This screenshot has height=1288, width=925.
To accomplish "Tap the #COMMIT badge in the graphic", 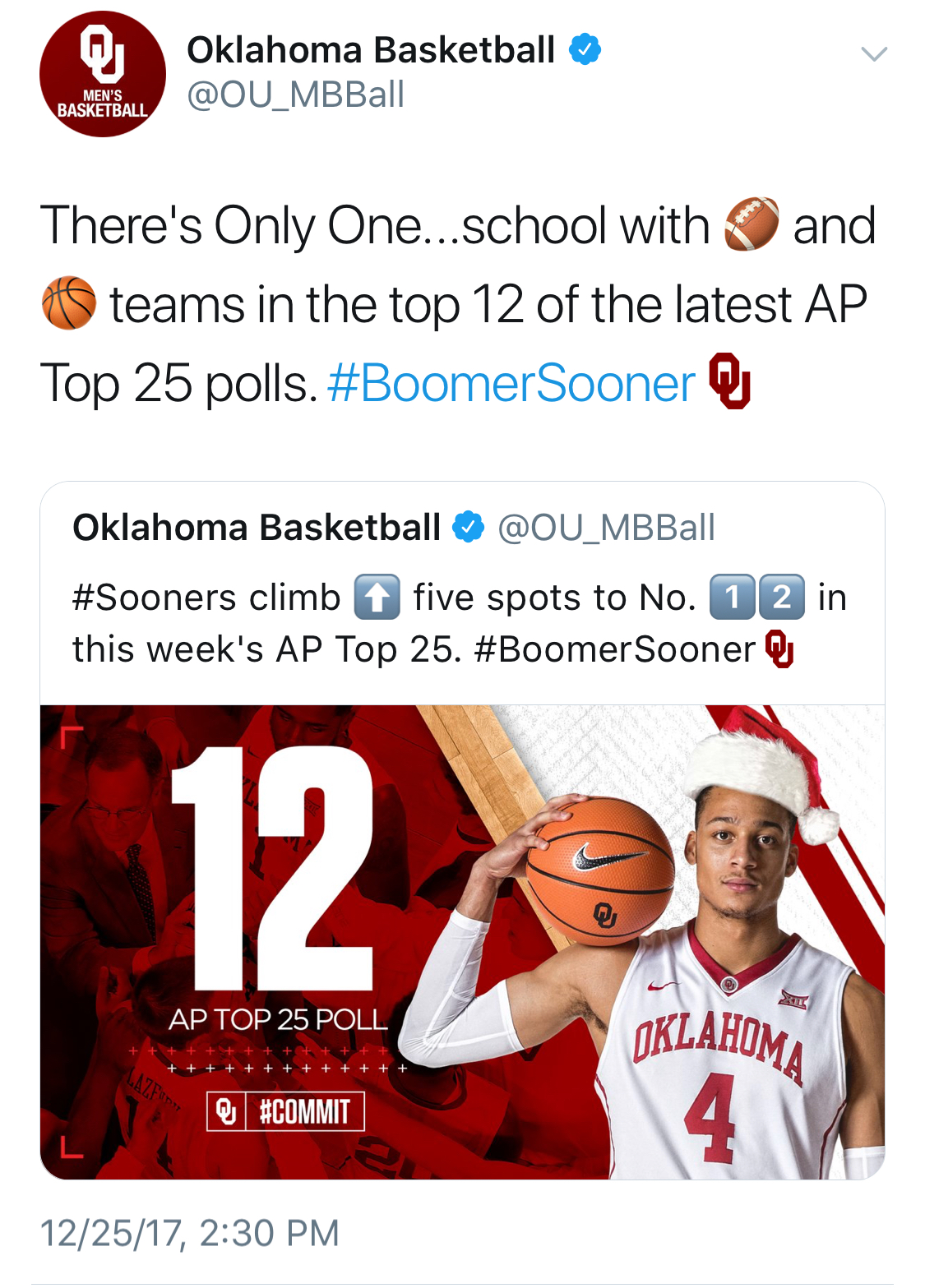I will coord(285,1111).
